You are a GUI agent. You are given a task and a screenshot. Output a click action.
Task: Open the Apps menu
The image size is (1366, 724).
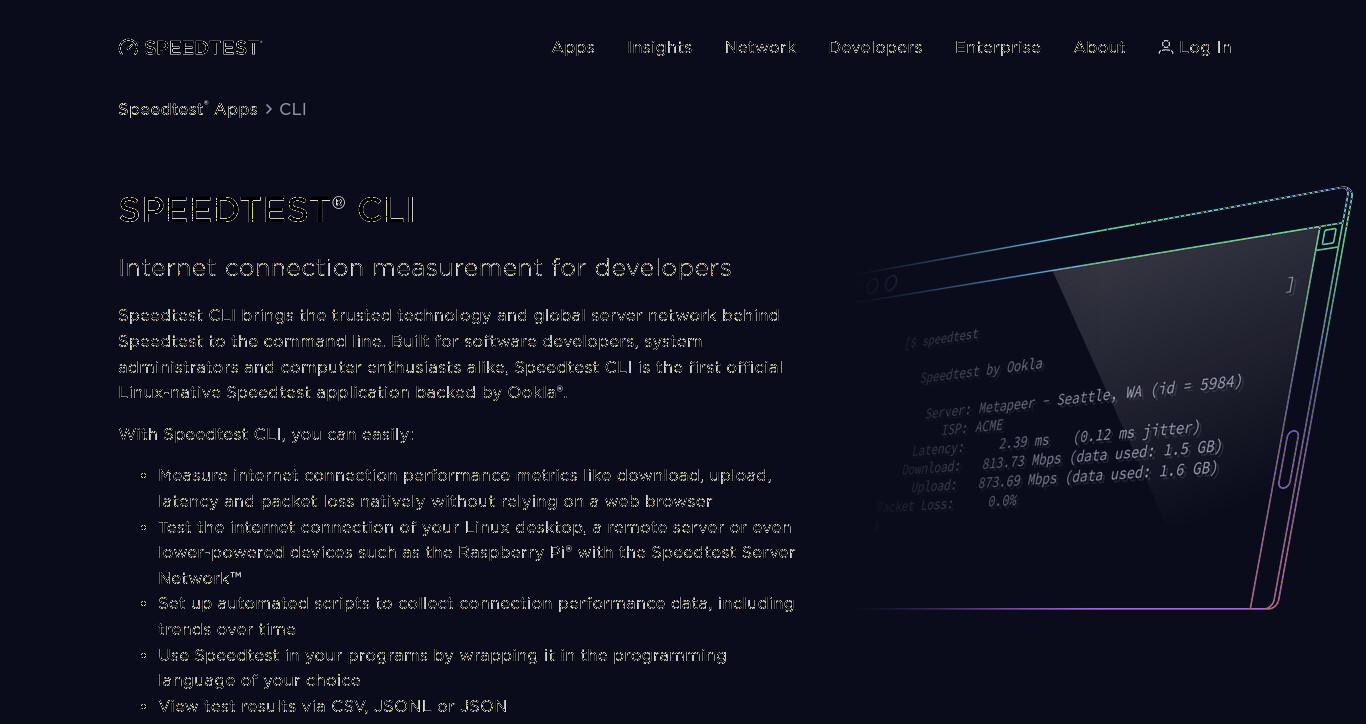coord(573,47)
